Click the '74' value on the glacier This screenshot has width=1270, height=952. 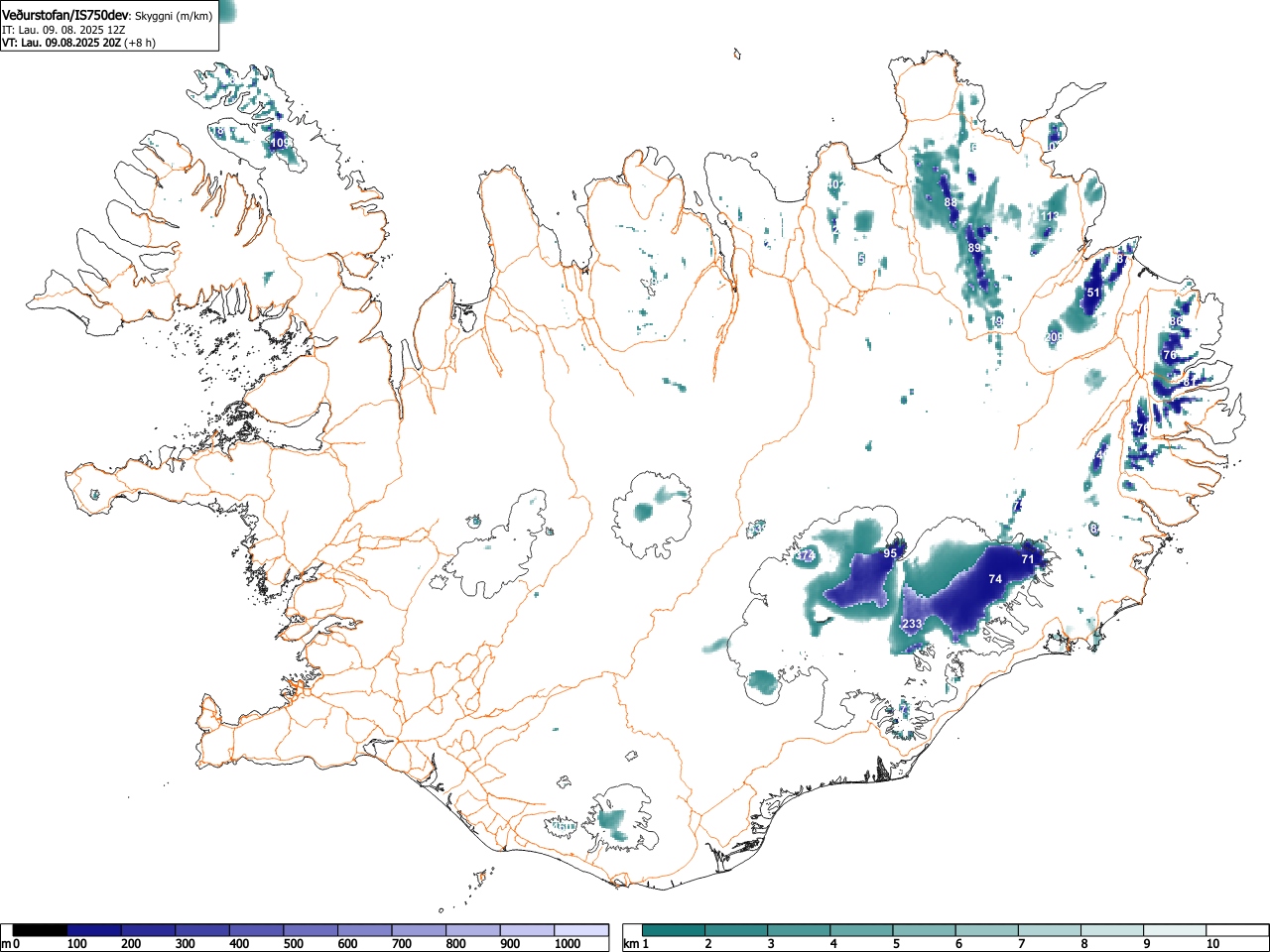(x=995, y=579)
